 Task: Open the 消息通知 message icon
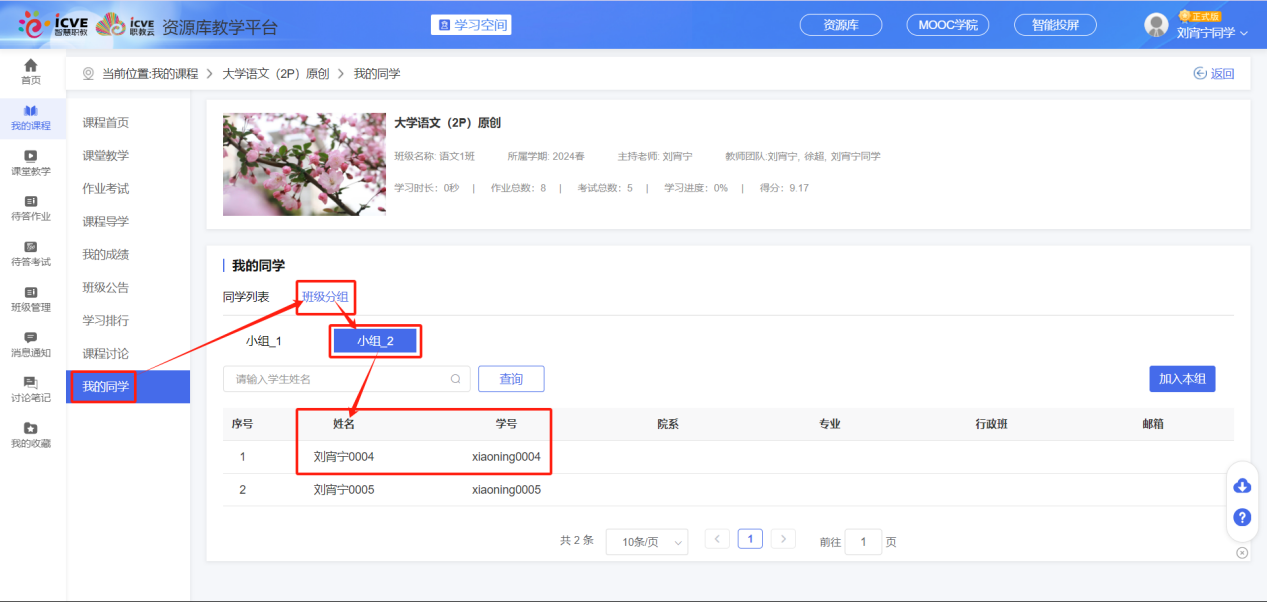point(31,338)
